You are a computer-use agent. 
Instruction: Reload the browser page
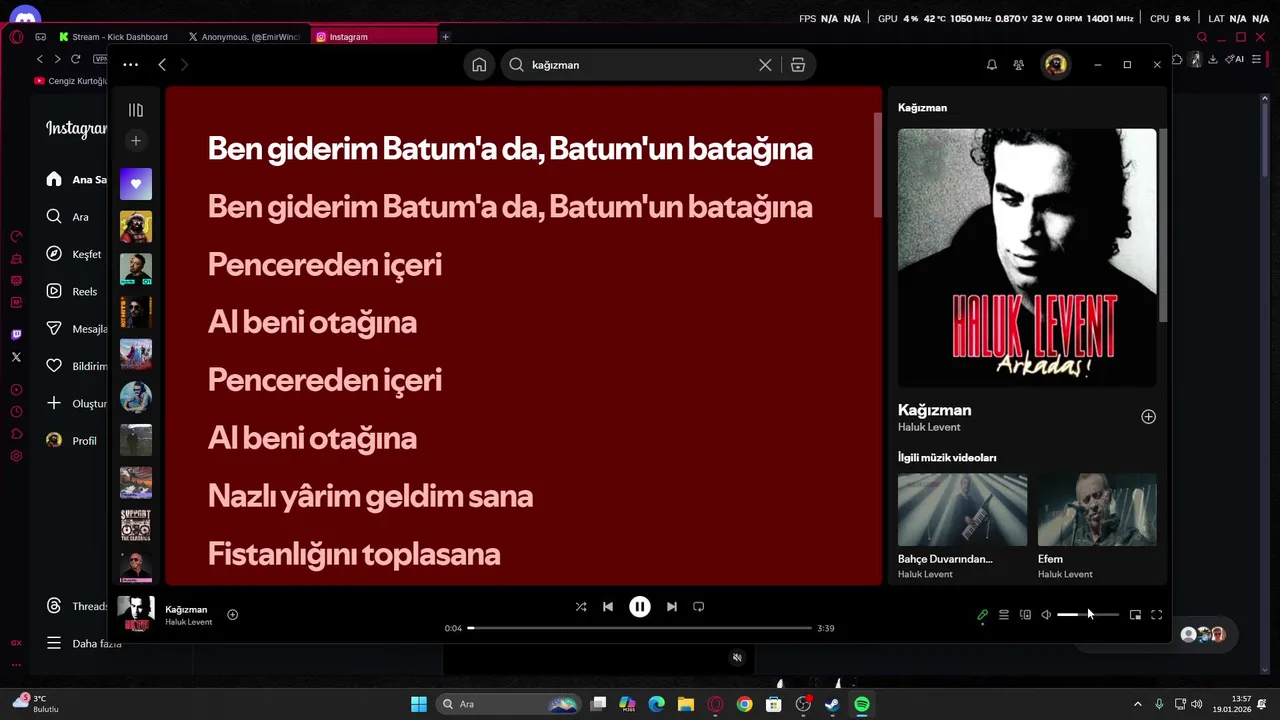[x=75, y=59]
